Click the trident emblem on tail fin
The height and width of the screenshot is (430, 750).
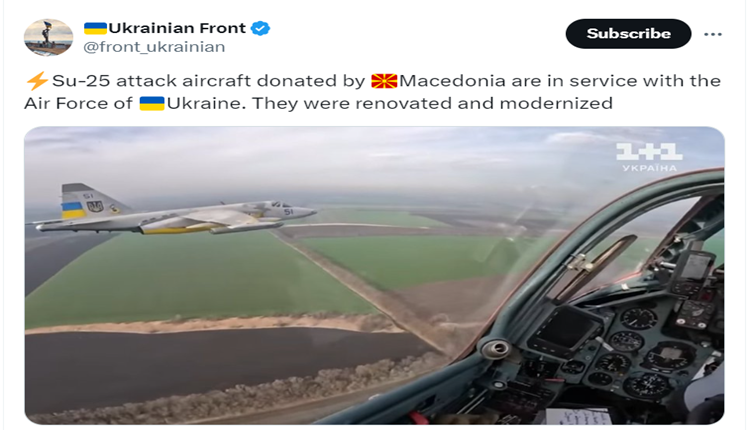tap(95, 207)
